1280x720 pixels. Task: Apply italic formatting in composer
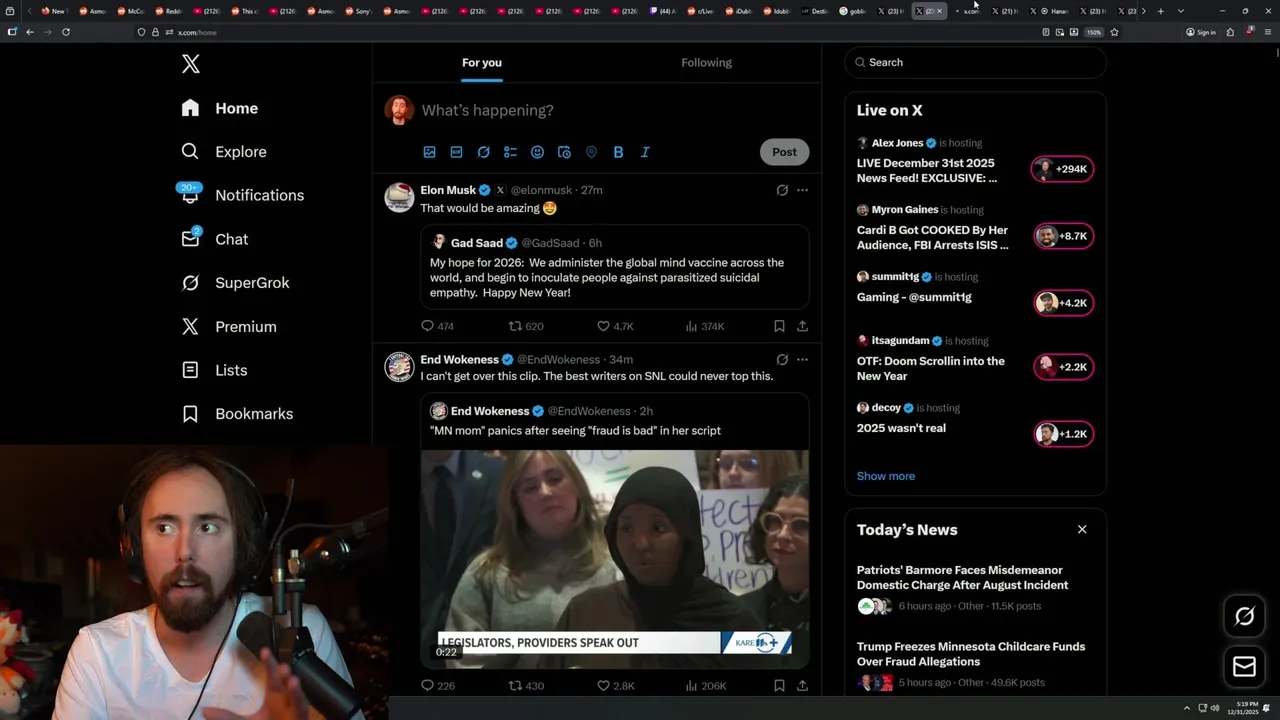click(x=645, y=152)
